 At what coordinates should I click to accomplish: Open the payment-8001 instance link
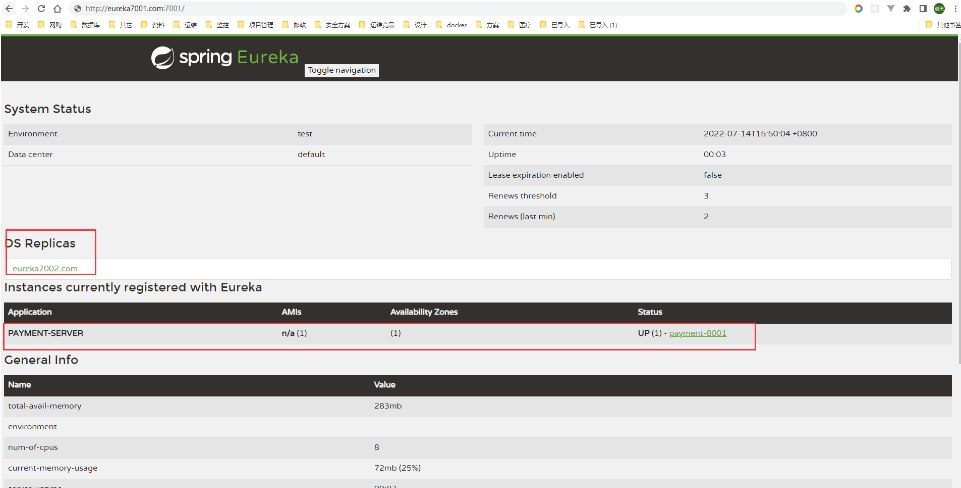coord(697,333)
